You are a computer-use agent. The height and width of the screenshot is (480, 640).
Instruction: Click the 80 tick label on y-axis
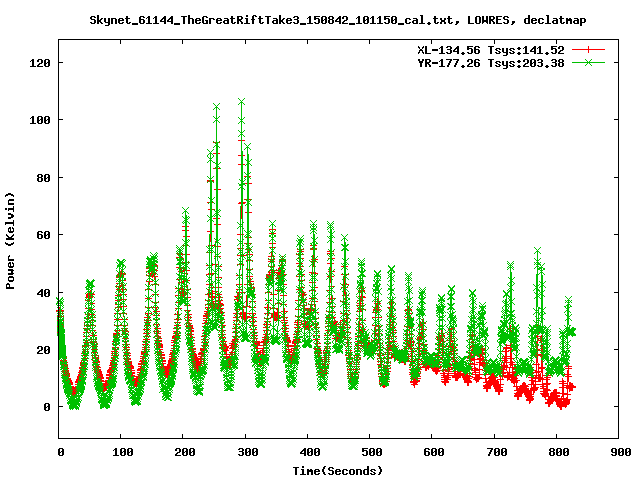(42, 177)
